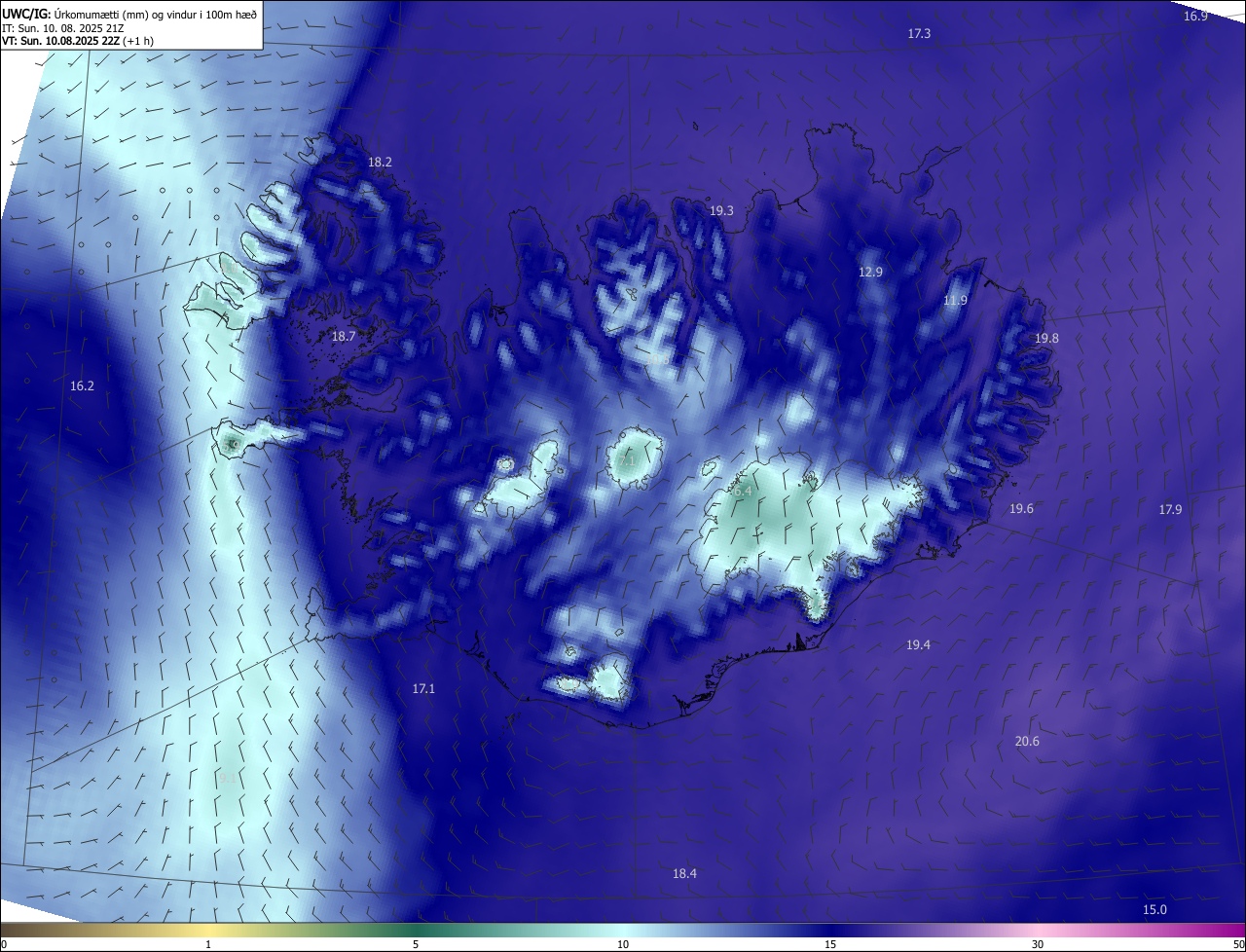This screenshot has width=1246, height=952.
Task: Select the 16.2 value label
Action: pyautogui.click(x=82, y=385)
